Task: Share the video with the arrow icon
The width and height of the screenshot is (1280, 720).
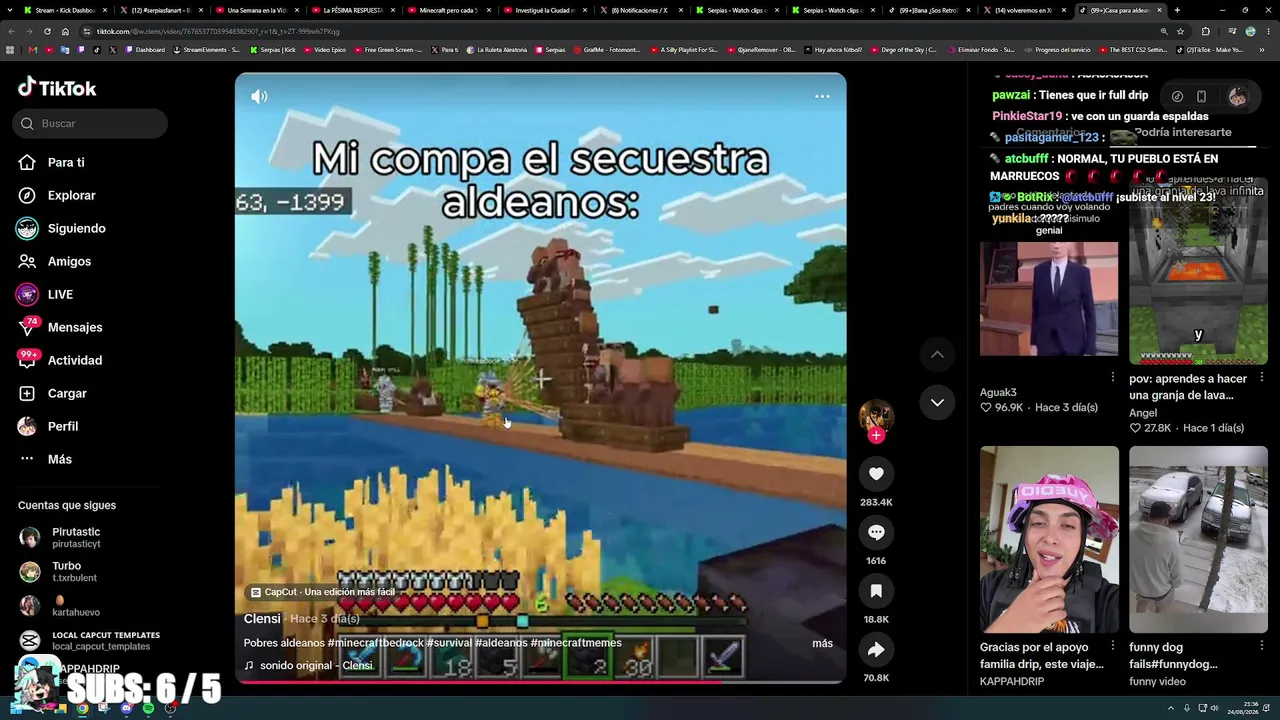Action: click(876, 650)
